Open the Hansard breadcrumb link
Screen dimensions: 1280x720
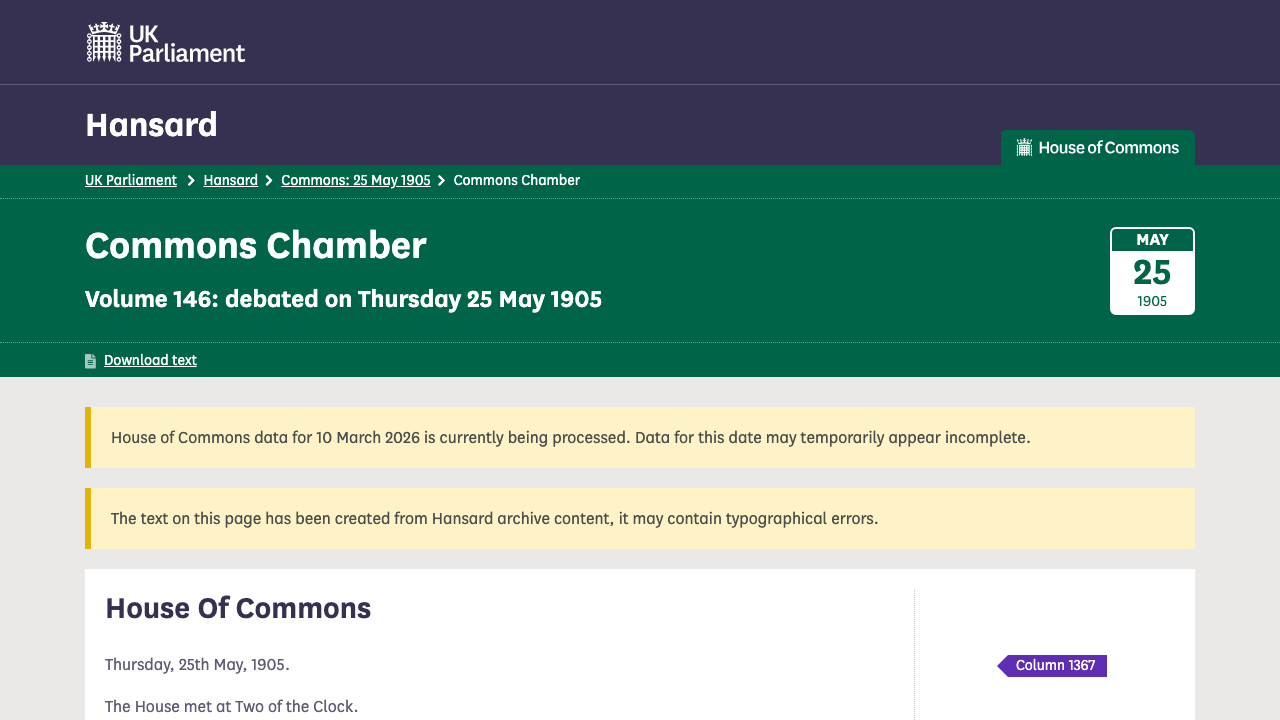[x=230, y=180]
